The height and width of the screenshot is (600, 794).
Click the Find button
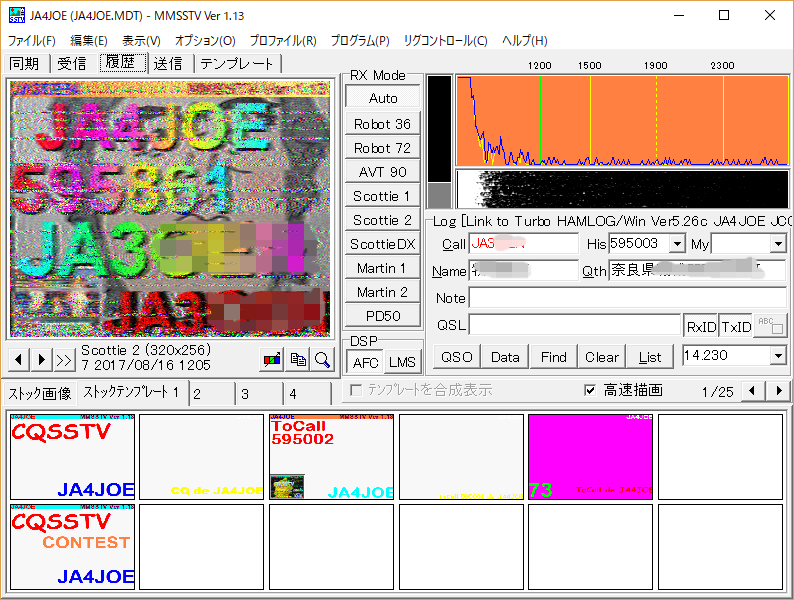tap(553, 357)
